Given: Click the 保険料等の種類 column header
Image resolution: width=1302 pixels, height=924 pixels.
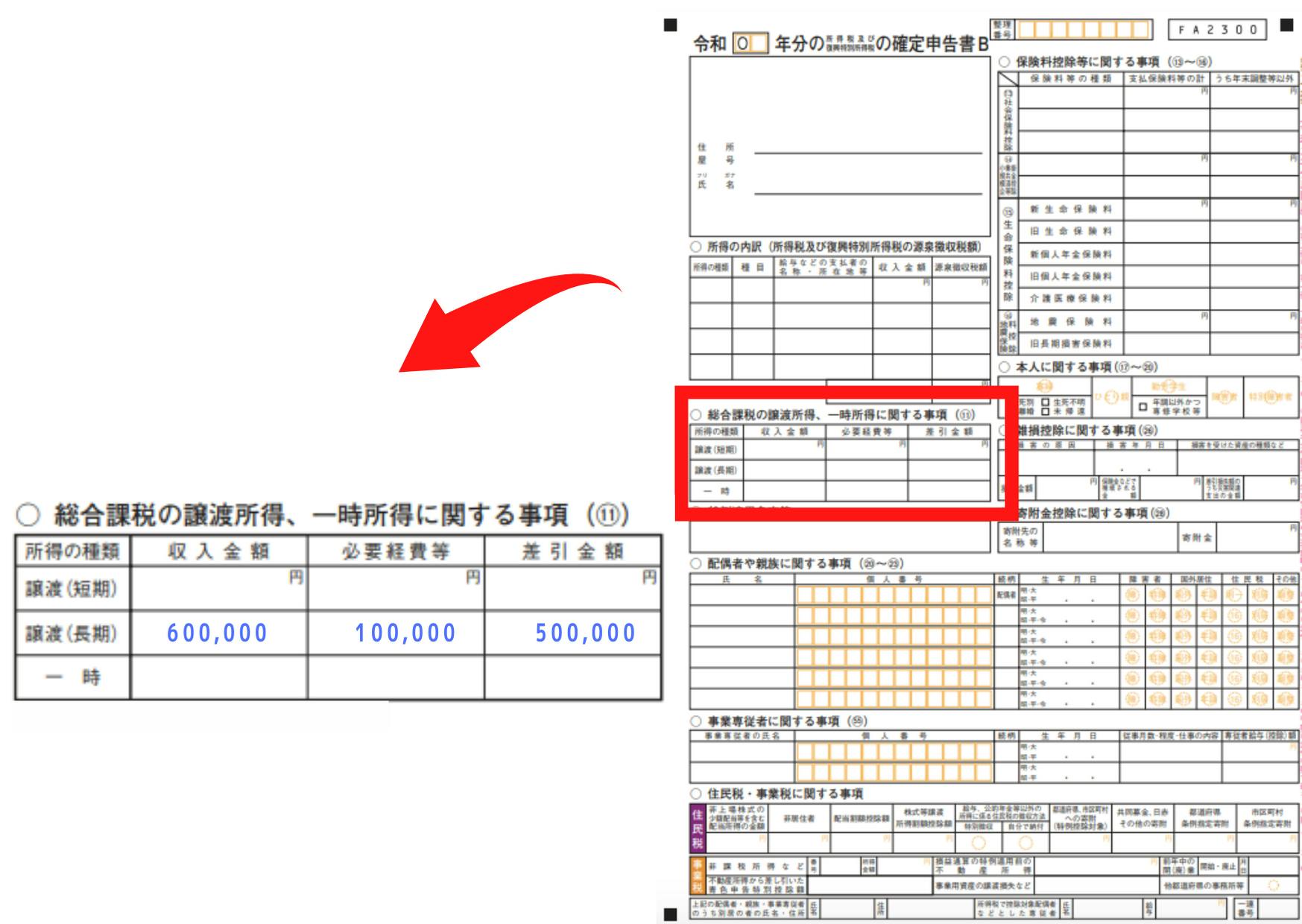Looking at the screenshot, I should pos(1071,78).
